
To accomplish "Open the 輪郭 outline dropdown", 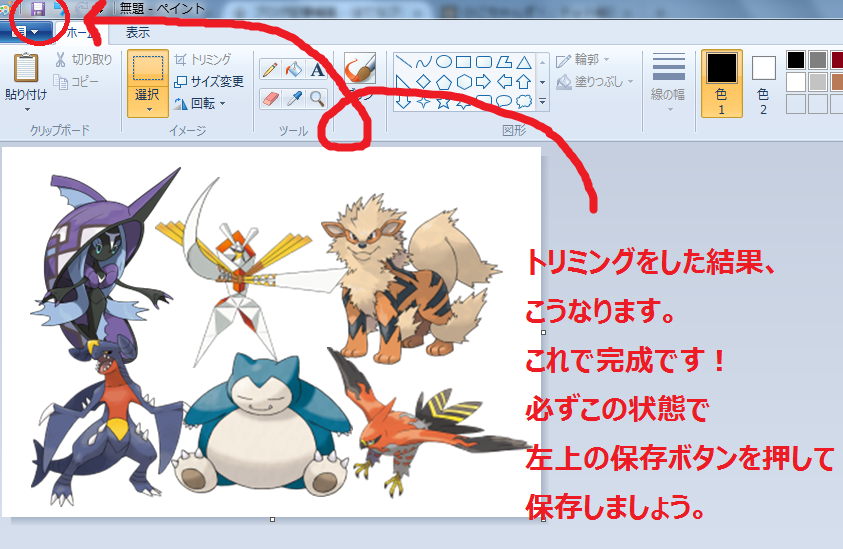I will click(x=583, y=59).
